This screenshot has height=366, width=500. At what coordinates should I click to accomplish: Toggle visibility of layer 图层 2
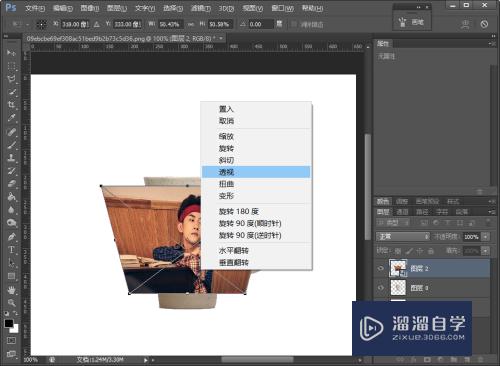coord(380,268)
